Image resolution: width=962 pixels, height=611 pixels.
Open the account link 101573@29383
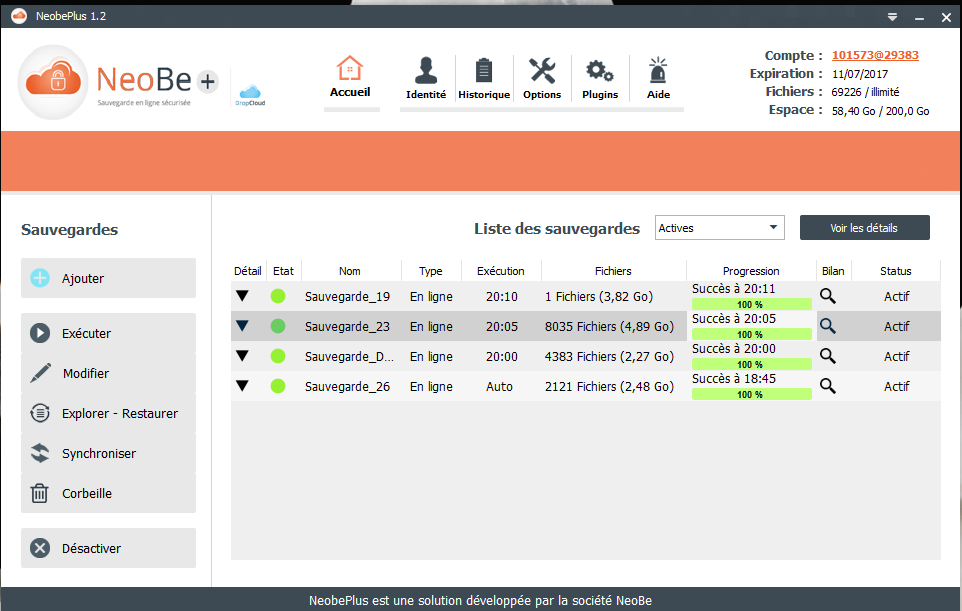click(873, 55)
